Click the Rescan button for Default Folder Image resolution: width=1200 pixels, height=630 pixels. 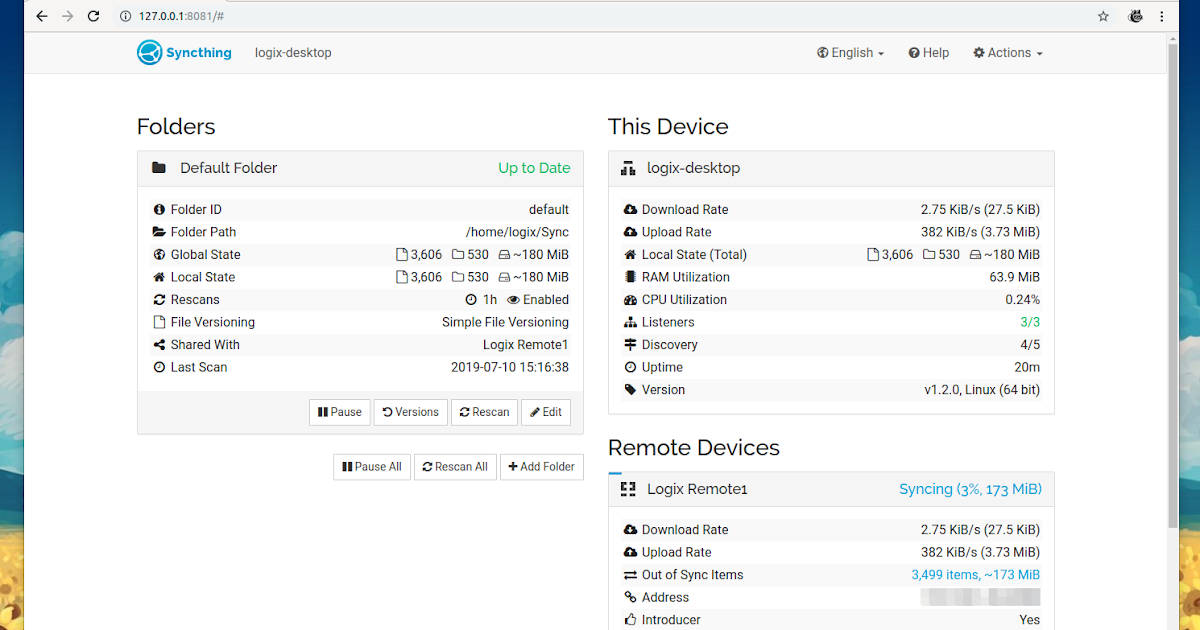coord(485,412)
